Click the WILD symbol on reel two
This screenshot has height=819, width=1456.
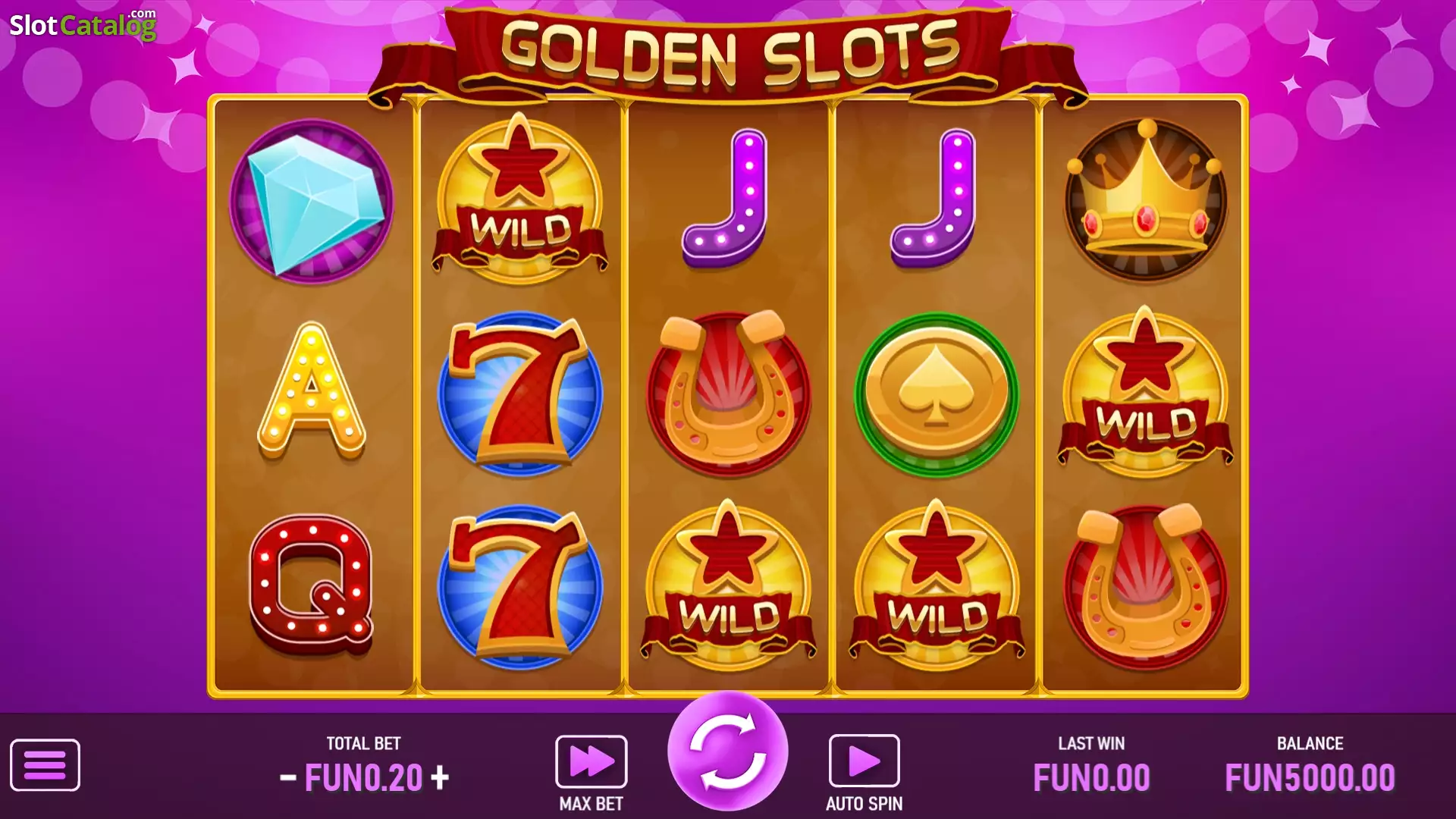520,199
